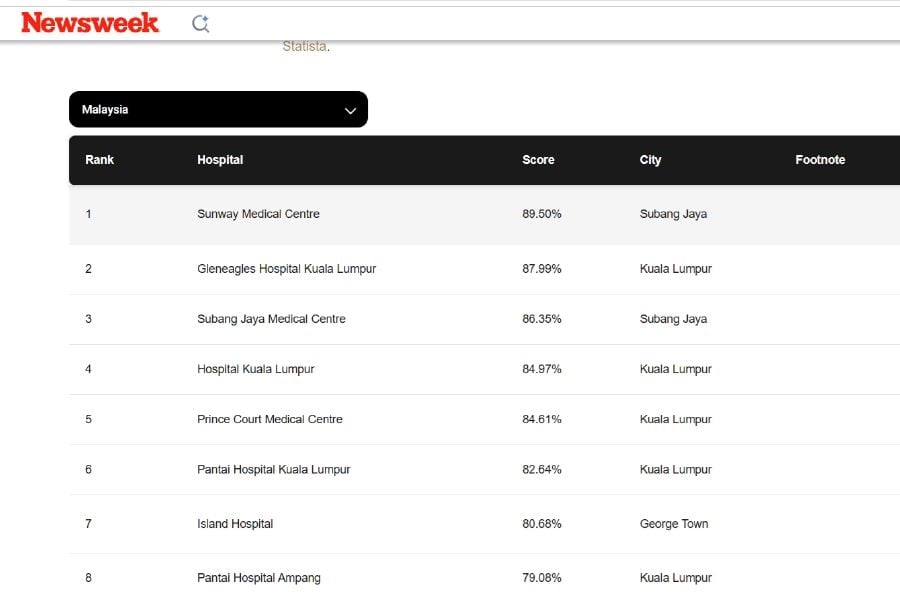Click rank number 1 cell
Image resolution: width=900 pixels, height=599 pixels.
[x=88, y=213]
